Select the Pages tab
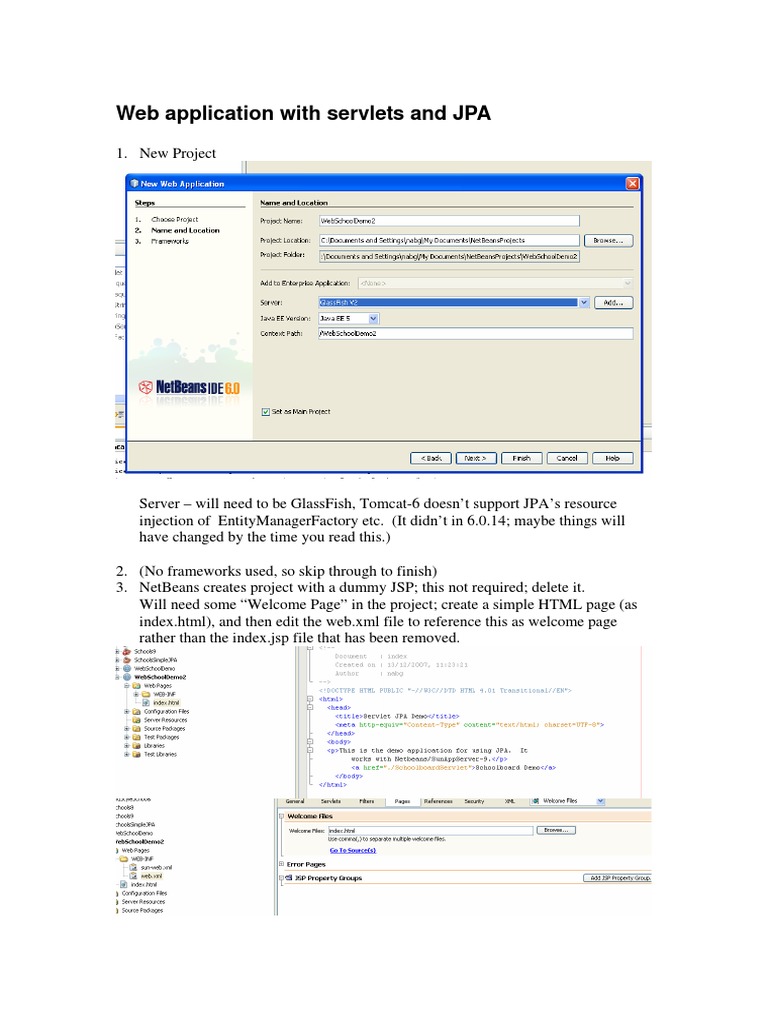Viewport: 768px width, 1024px height. click(402, 801)
